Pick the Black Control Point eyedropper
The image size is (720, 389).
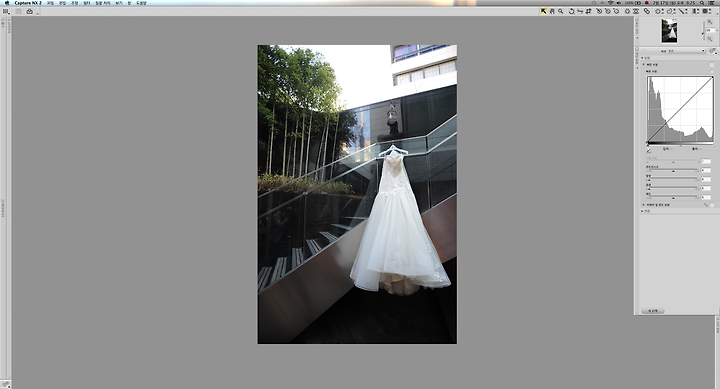click(x=599, y=11)
